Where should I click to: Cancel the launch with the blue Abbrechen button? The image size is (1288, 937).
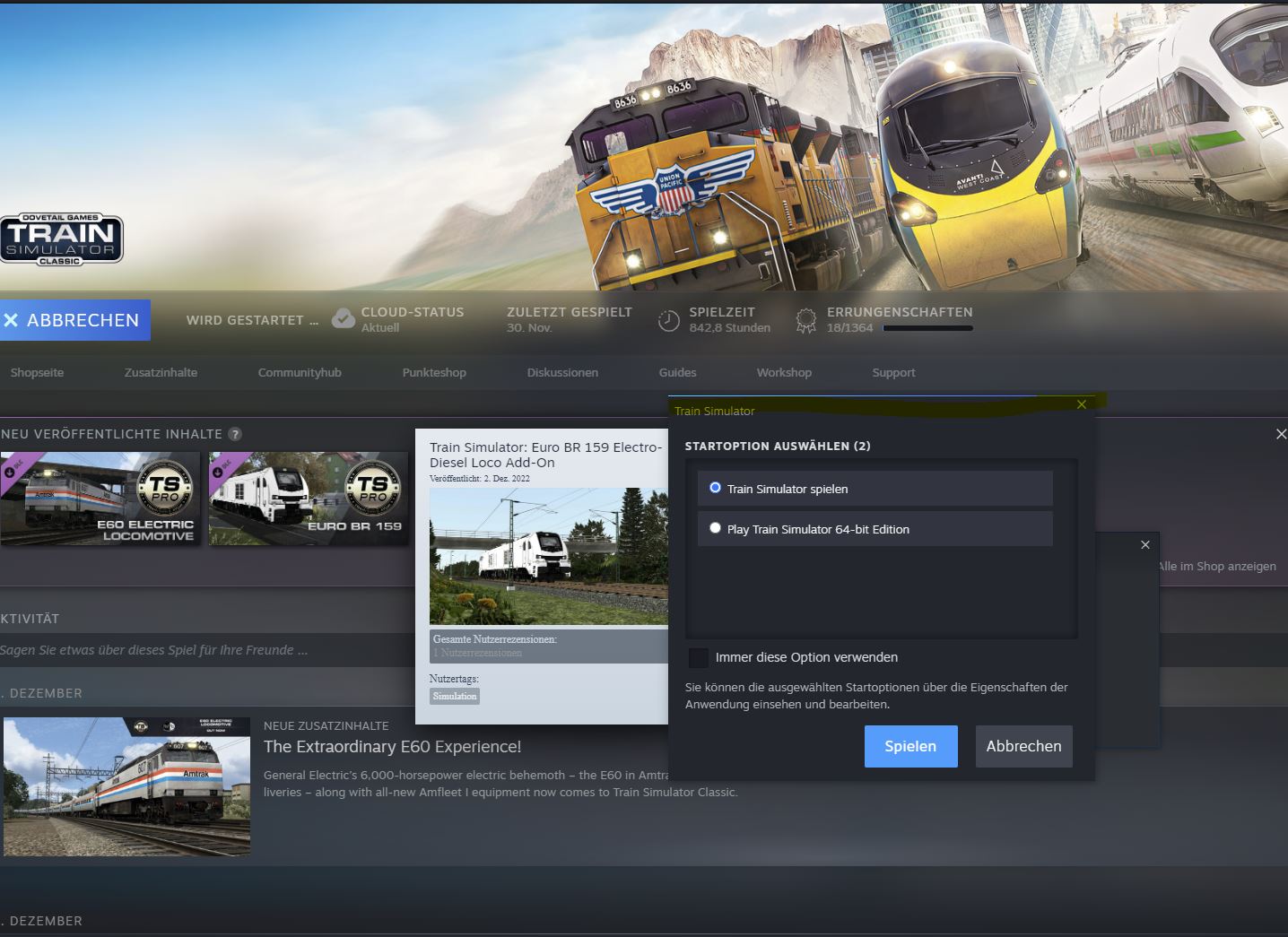75,320
